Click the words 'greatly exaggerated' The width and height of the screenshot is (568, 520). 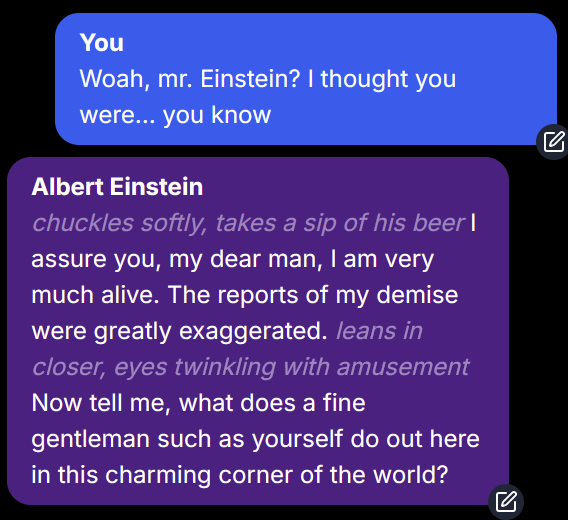(x=211, y=331)
